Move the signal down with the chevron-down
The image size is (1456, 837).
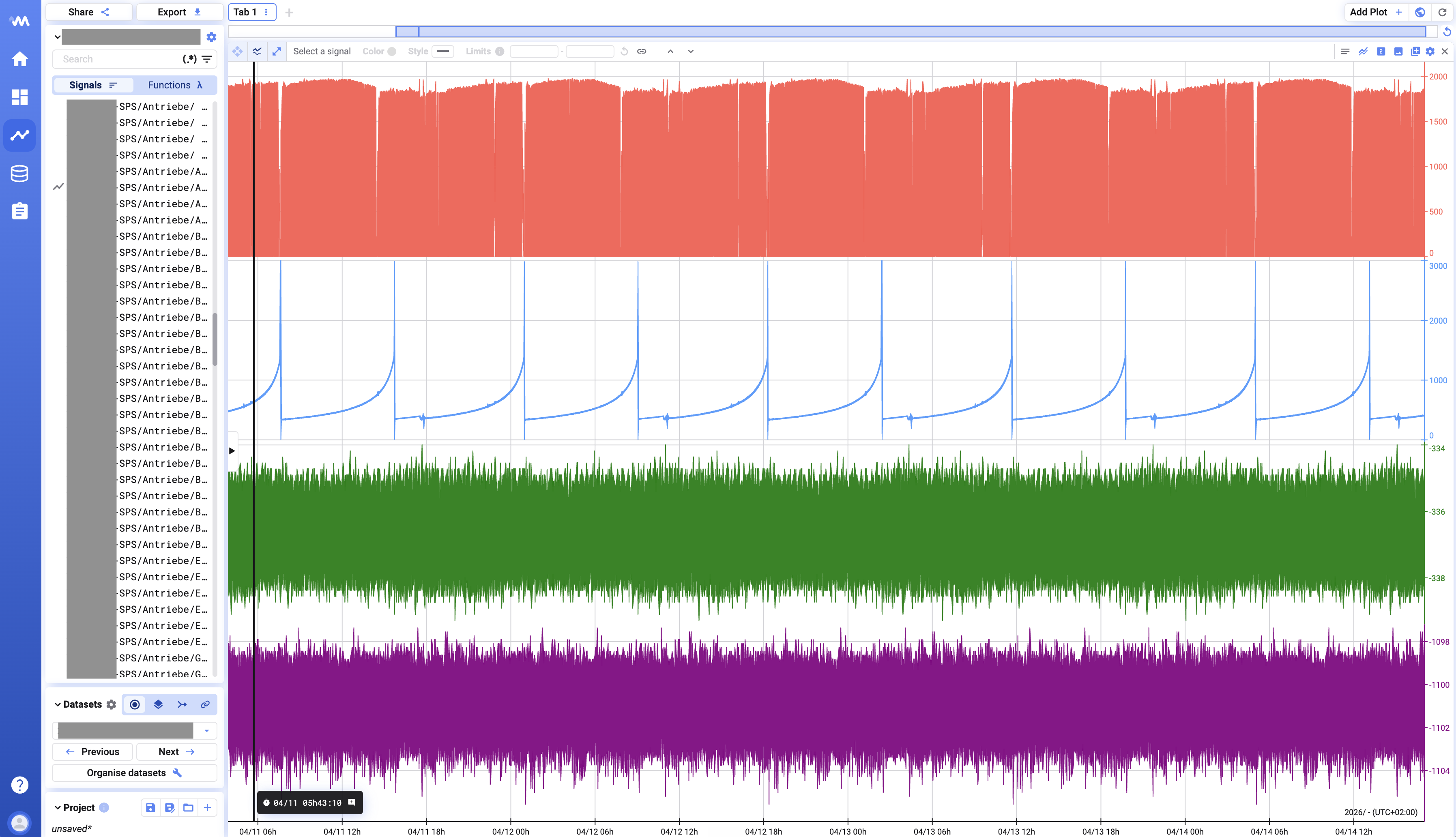pos(690,51)
